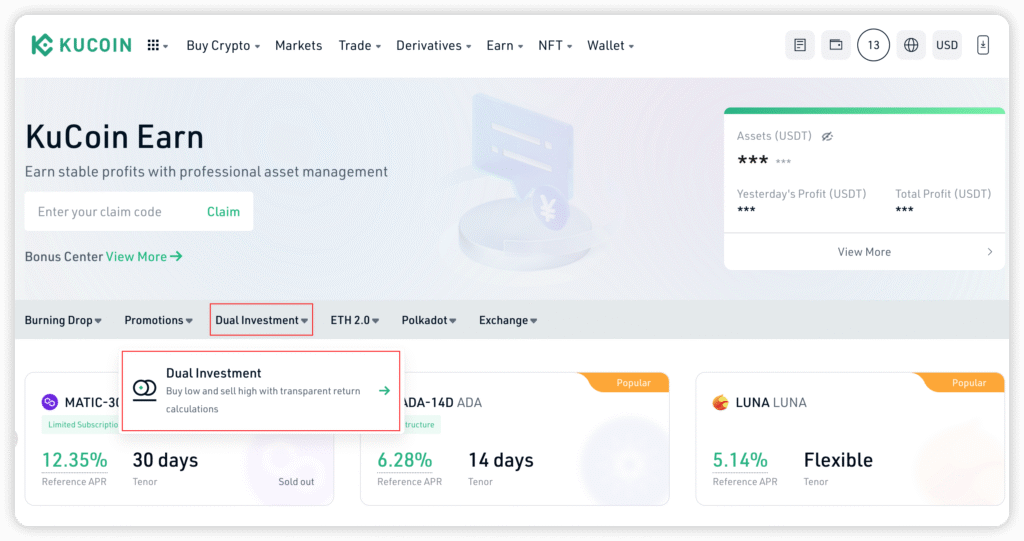Expand the Buy Crypto dropdown
The image size is (1024, 541).
click(223, 45)
